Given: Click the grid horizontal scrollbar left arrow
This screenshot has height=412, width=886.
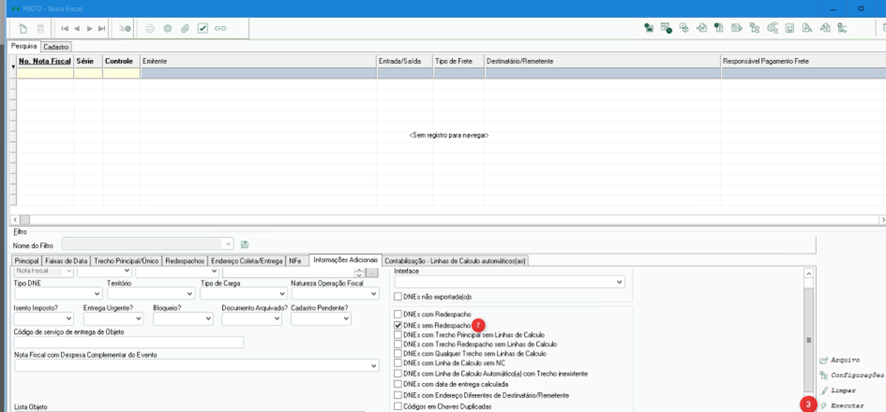Looking at the screenshot, I should 15,219.
